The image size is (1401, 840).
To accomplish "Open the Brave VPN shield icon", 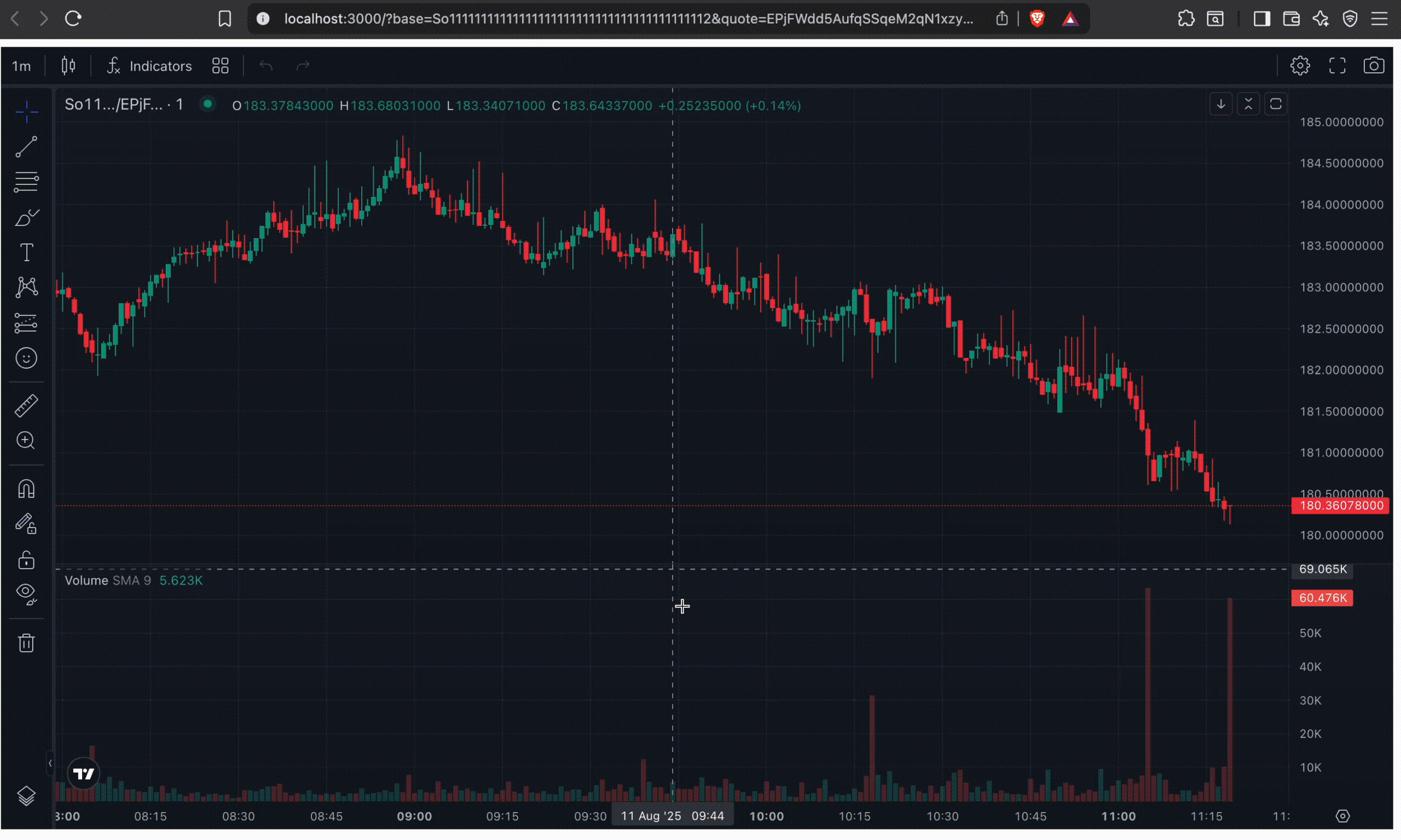I will click(1350, 19).
